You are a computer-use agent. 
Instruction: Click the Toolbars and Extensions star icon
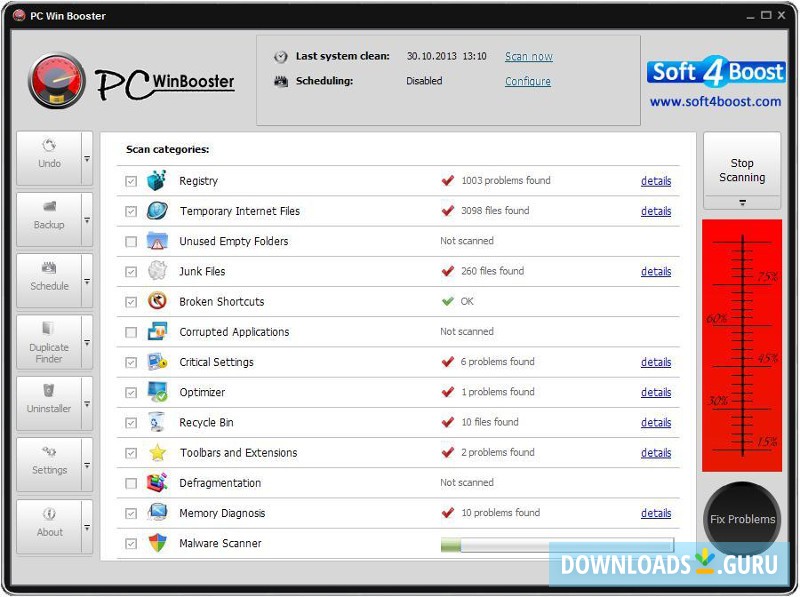pyautogui.click(x=157, y=453)
